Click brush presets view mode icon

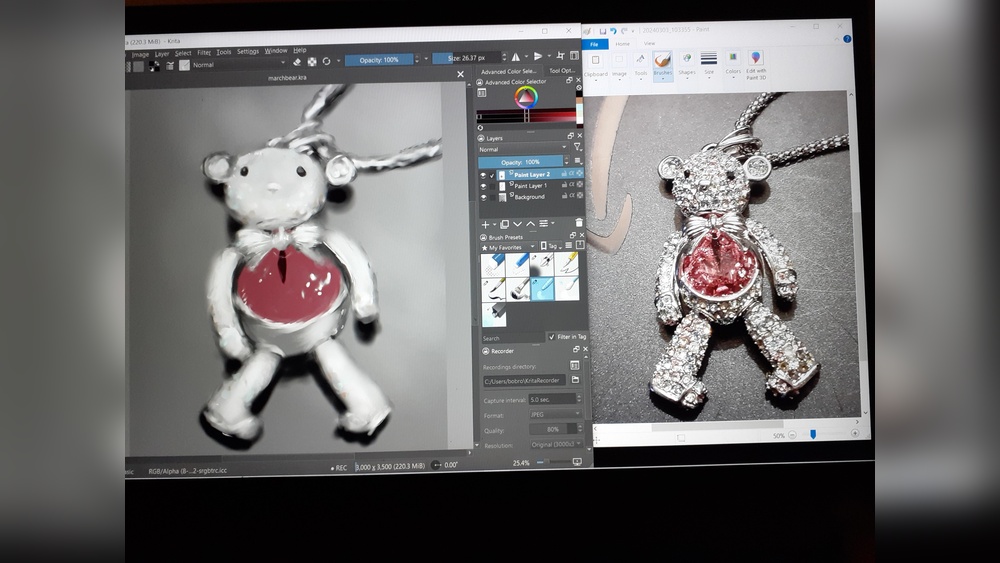coord(568,245)
